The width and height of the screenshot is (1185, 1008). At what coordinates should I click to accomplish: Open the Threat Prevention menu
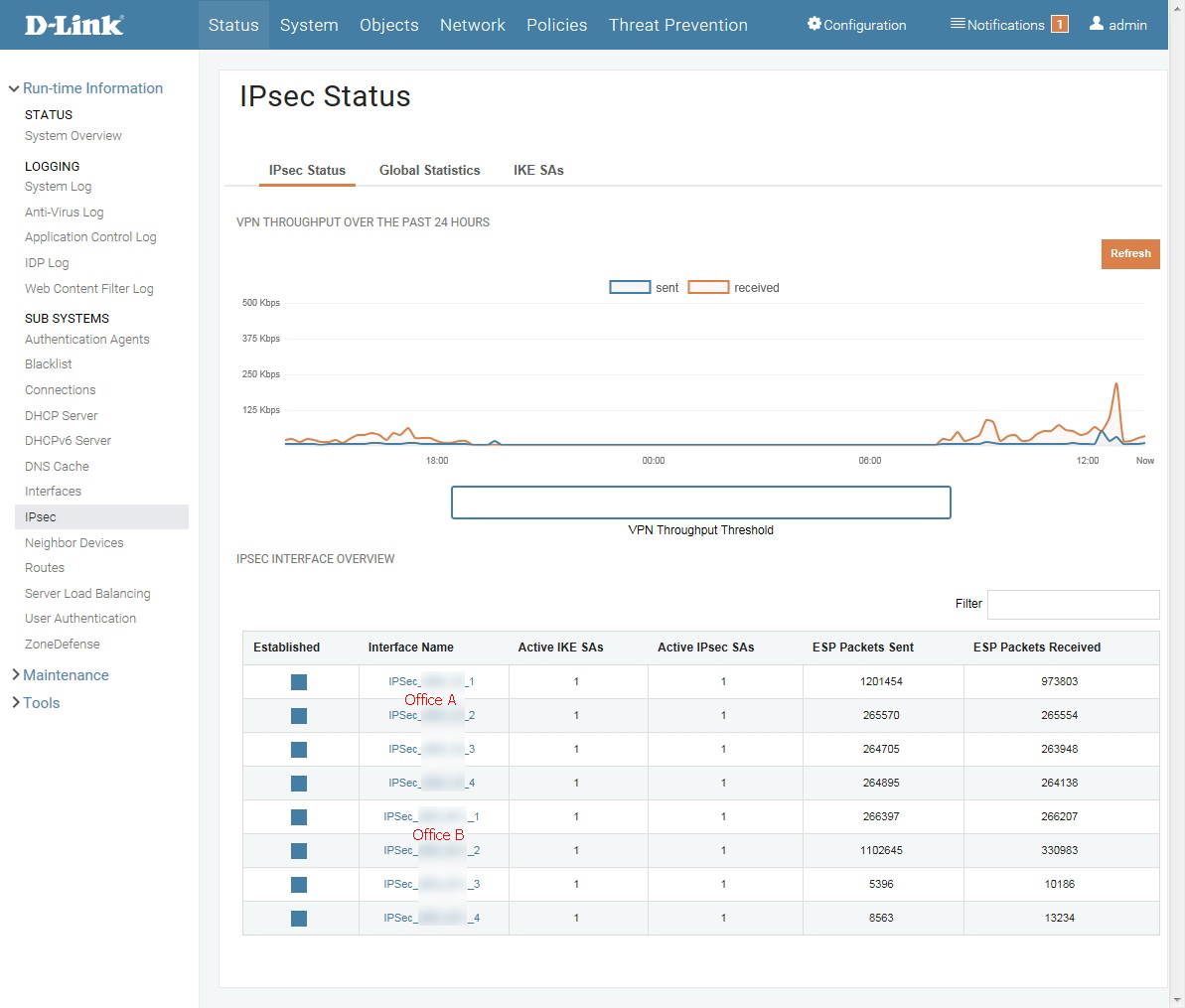coord(677,25)
